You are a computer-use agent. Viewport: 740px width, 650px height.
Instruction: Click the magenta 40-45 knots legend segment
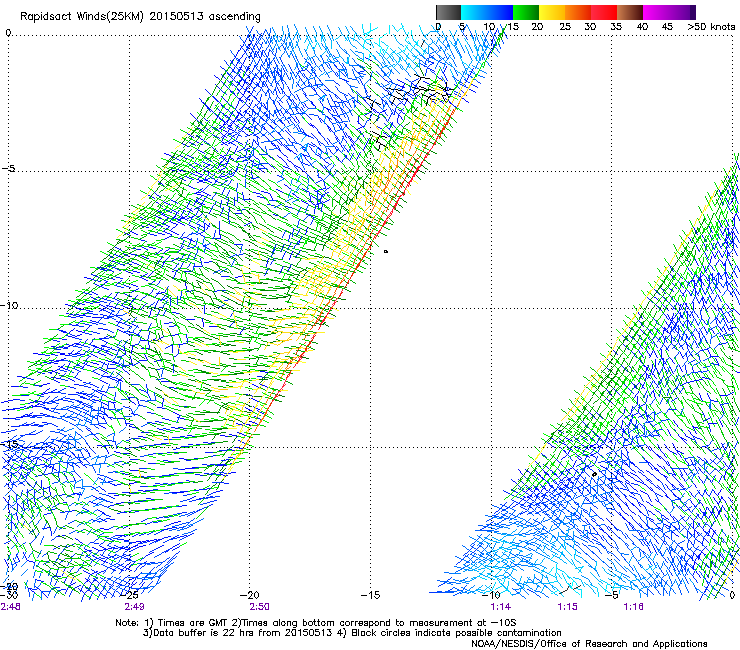coord(656,12)
